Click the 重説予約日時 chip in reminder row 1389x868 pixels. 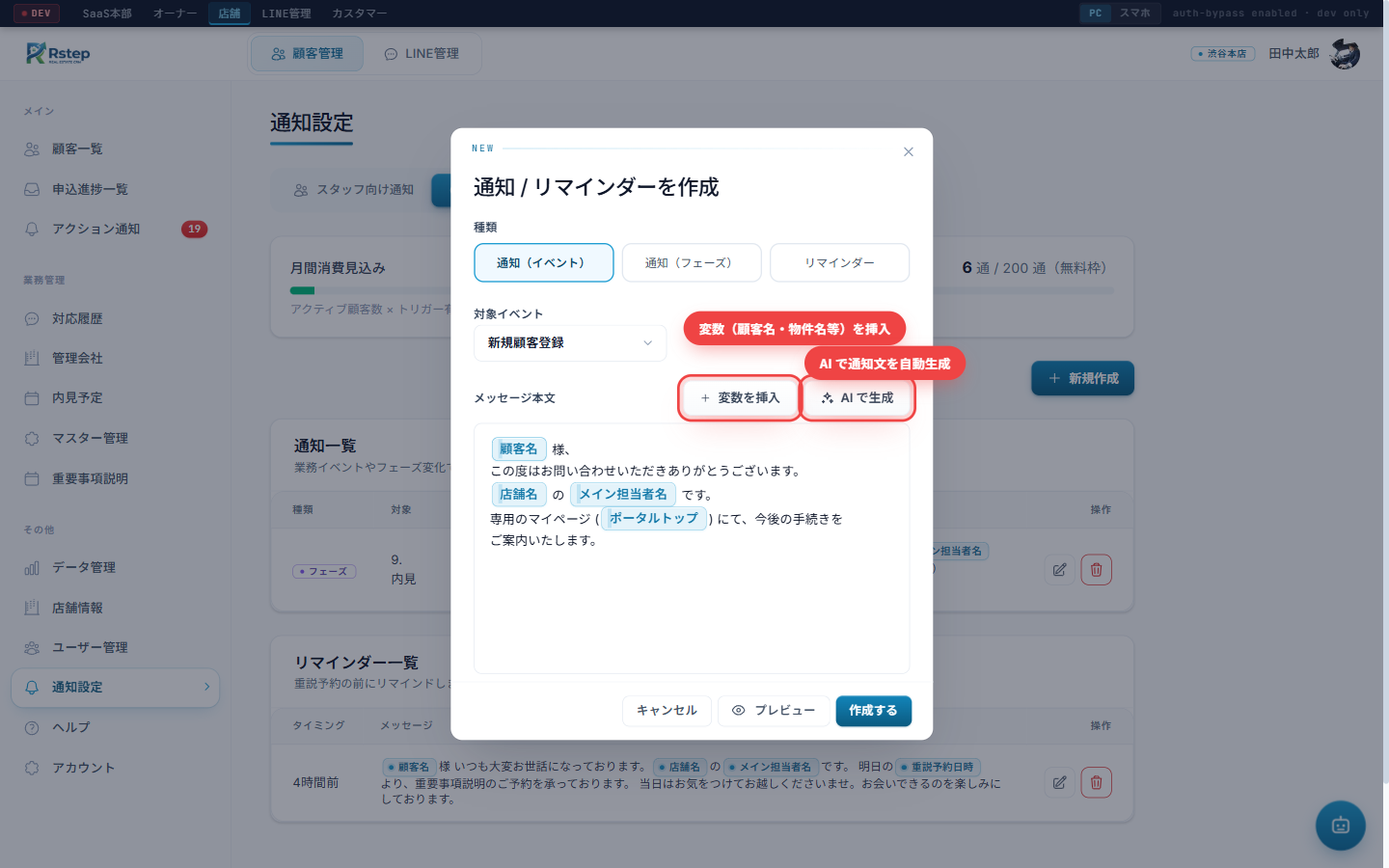(x=938, y=767)
